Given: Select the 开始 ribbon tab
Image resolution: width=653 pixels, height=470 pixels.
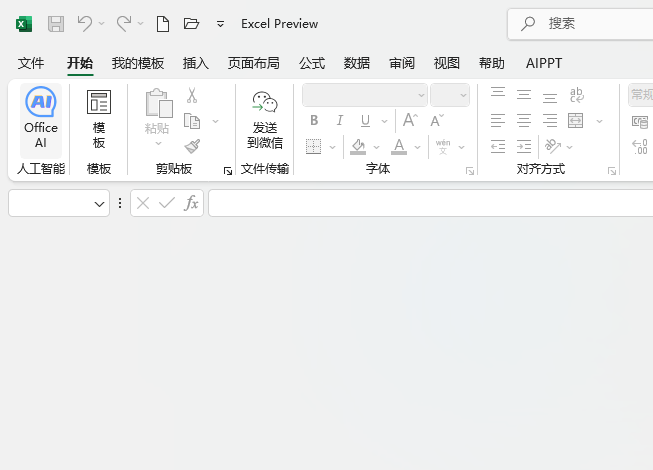Looking at the screenshot, I should pyautogui.click(x=80, y=63).
